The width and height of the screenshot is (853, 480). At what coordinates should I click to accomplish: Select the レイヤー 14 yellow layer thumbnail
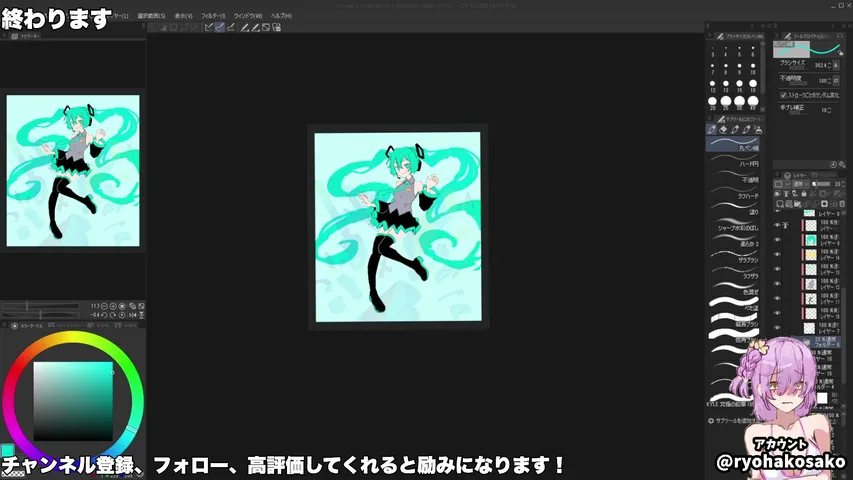pos(811,254)
